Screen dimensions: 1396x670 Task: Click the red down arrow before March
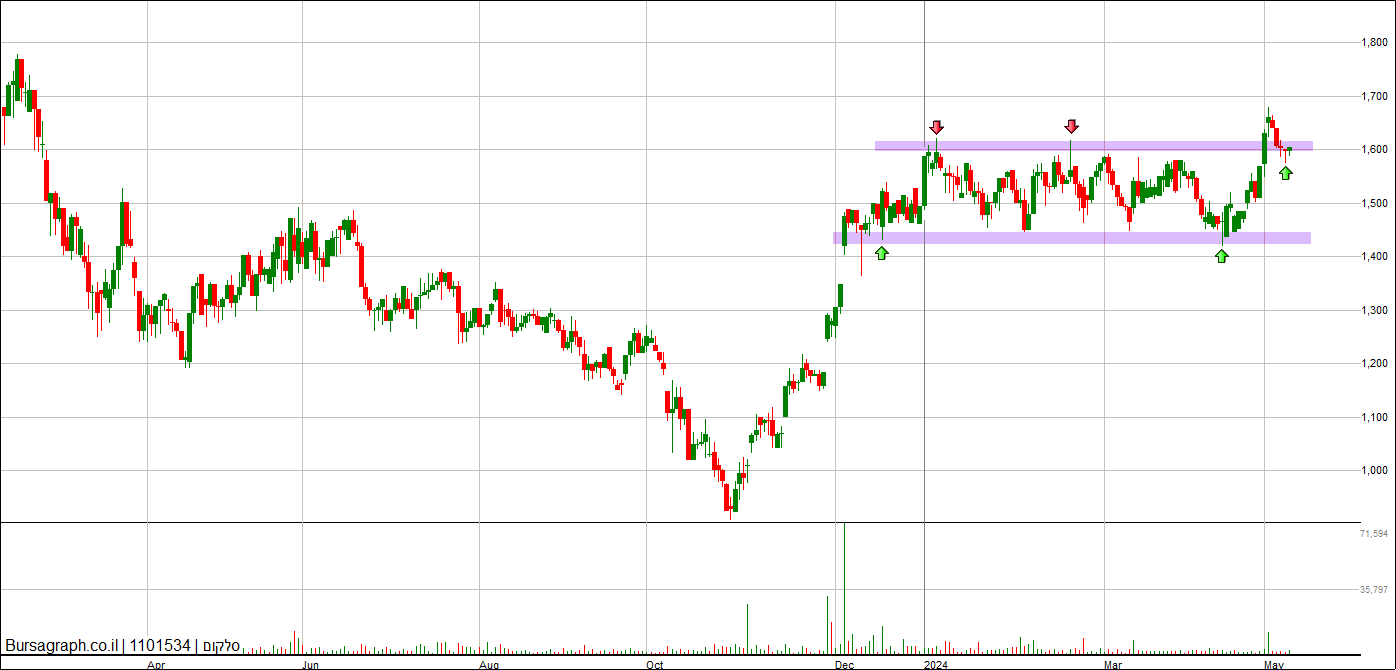(x=1071, y=126)
